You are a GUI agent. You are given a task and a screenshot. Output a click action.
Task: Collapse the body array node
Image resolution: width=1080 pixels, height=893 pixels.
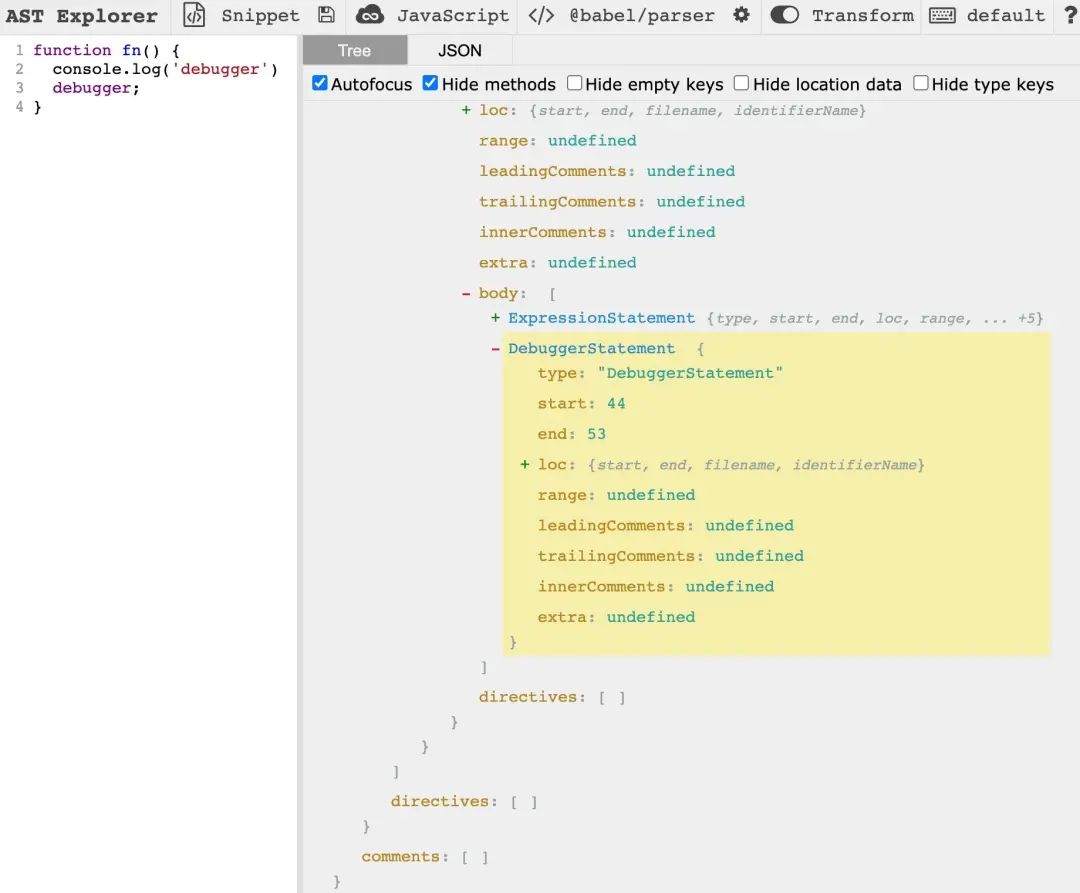(466, 293)
